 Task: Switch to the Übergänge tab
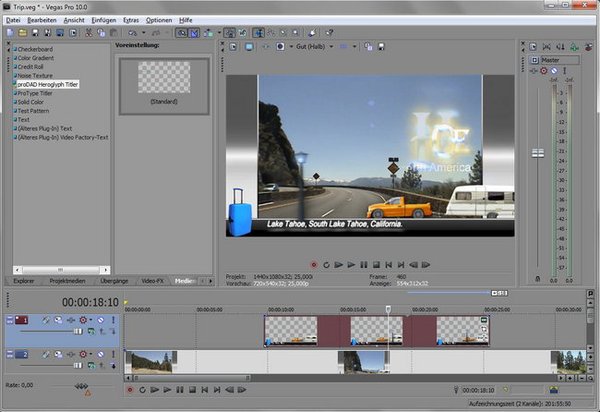[112, 281]
